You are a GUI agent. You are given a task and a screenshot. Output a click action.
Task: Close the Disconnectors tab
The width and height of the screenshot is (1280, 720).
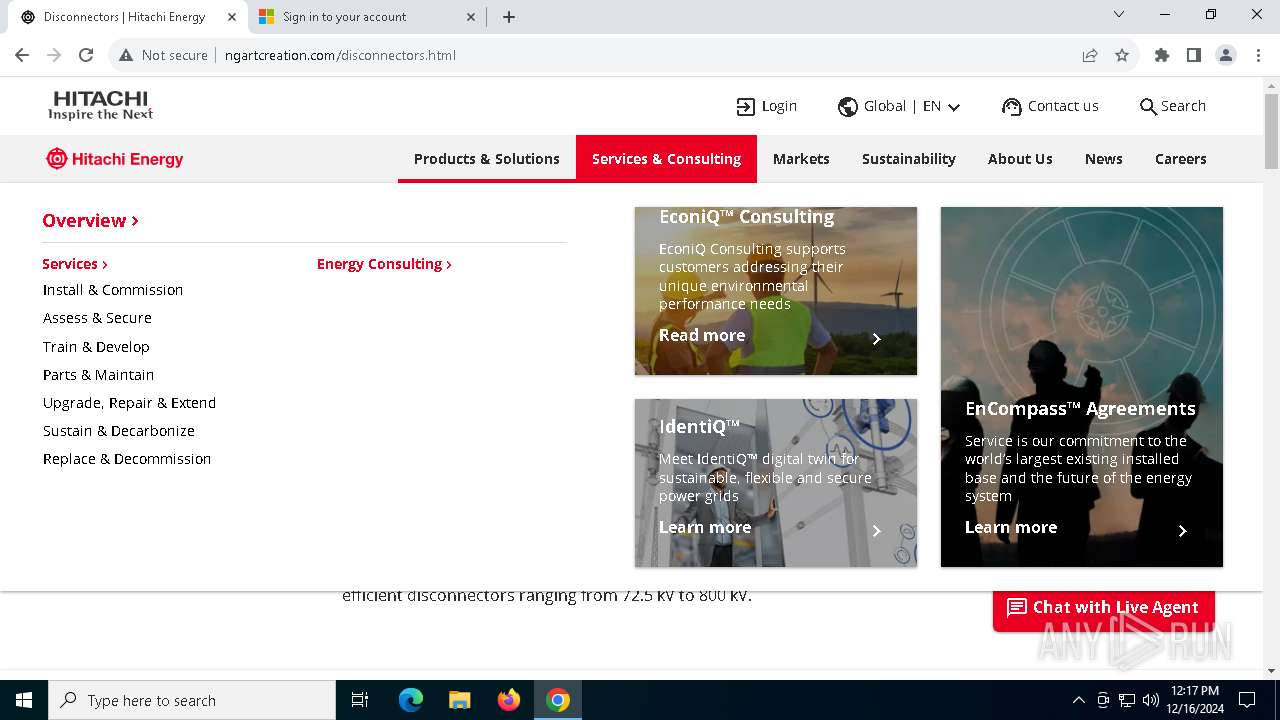click(x=232, y=17)
